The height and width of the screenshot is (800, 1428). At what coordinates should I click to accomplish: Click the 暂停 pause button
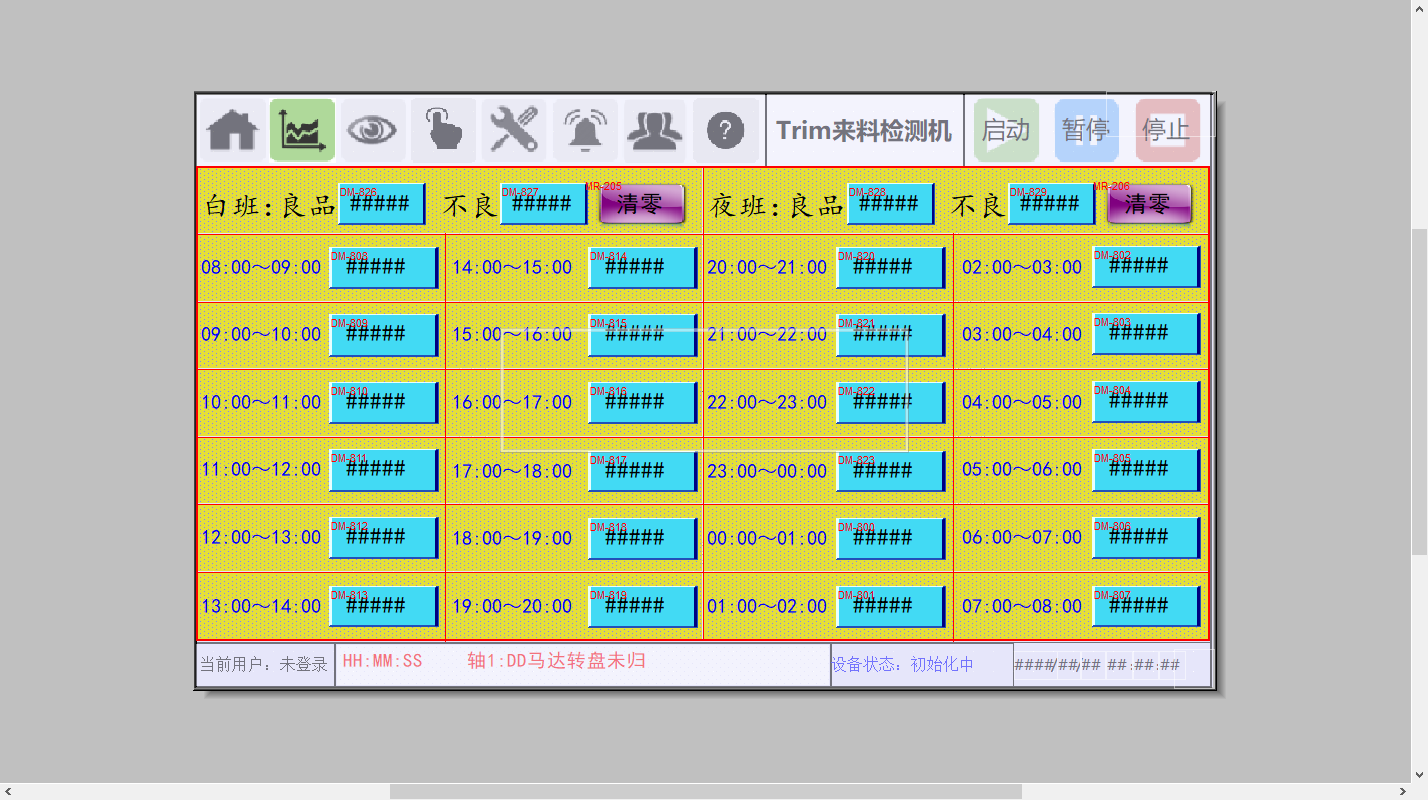click(x=1086, y=130)
